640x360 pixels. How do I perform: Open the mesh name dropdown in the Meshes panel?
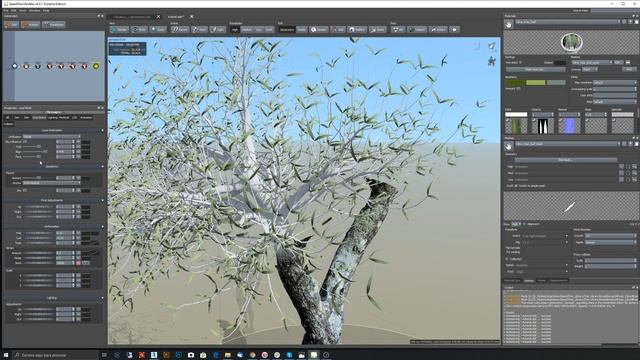[x=568, y=144]
